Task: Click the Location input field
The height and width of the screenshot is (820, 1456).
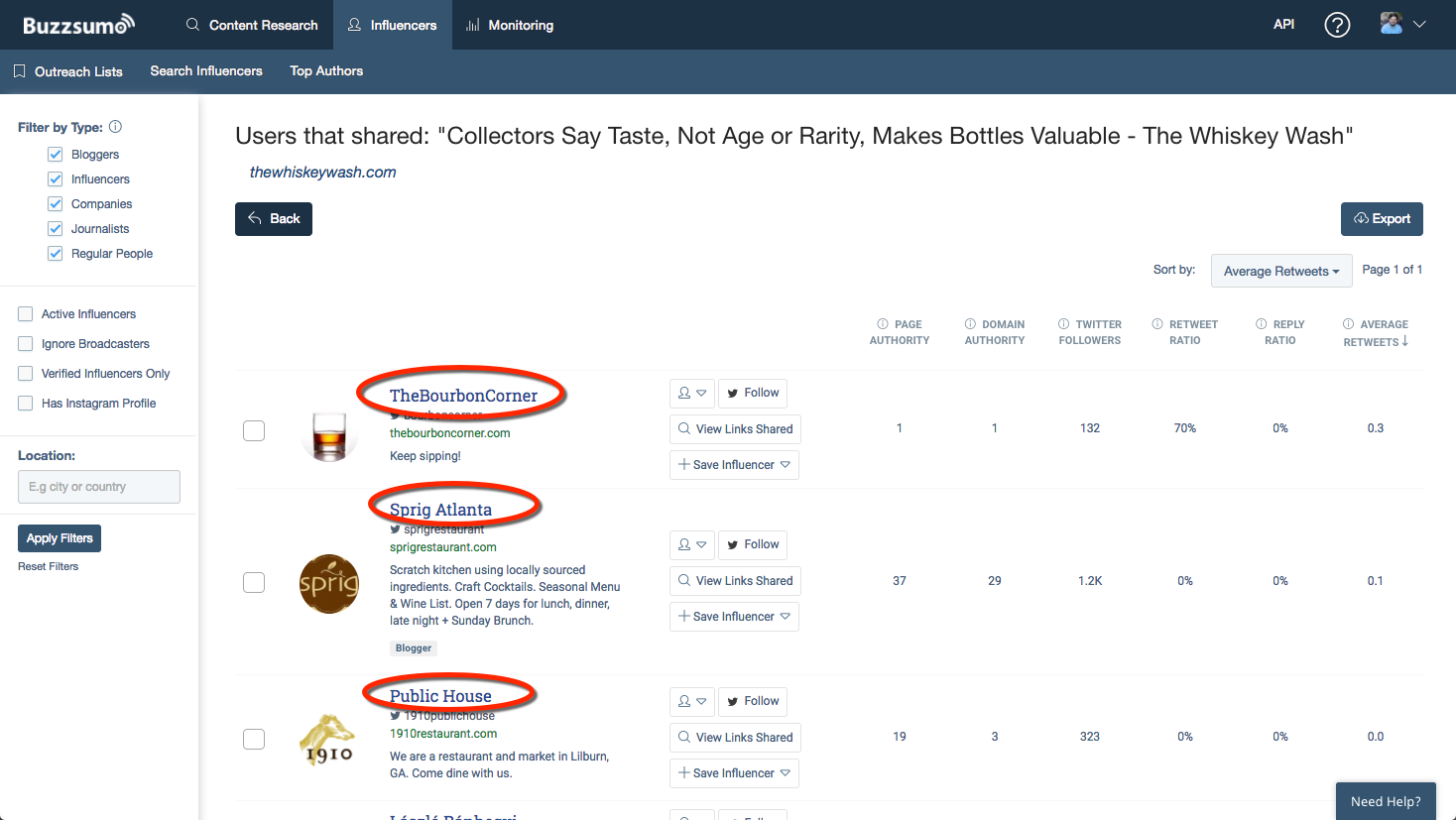Action: pos(99,487)
